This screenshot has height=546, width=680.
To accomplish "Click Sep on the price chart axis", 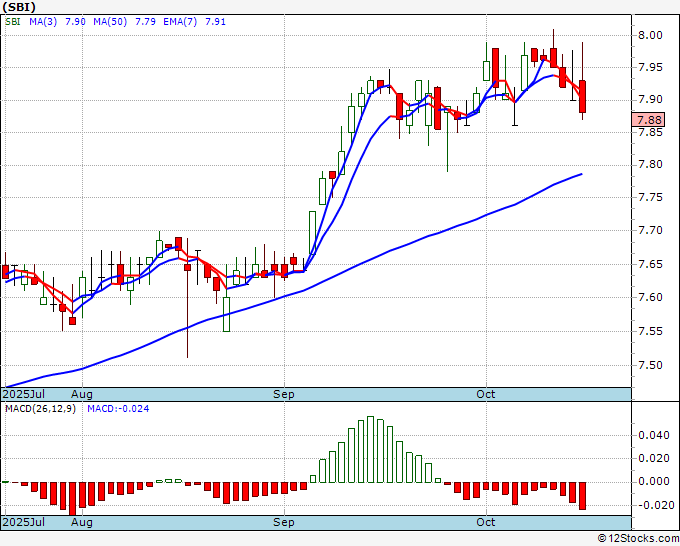I will coord(284,394).
